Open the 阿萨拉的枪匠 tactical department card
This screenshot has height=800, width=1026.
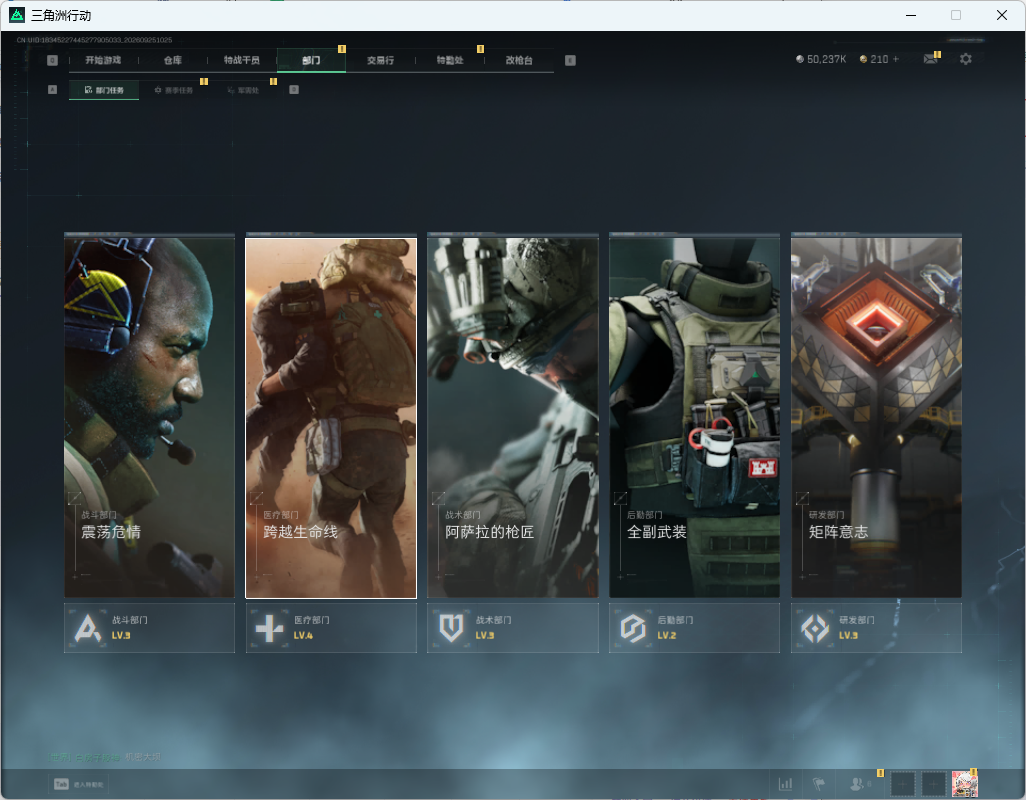coord(512,417)
